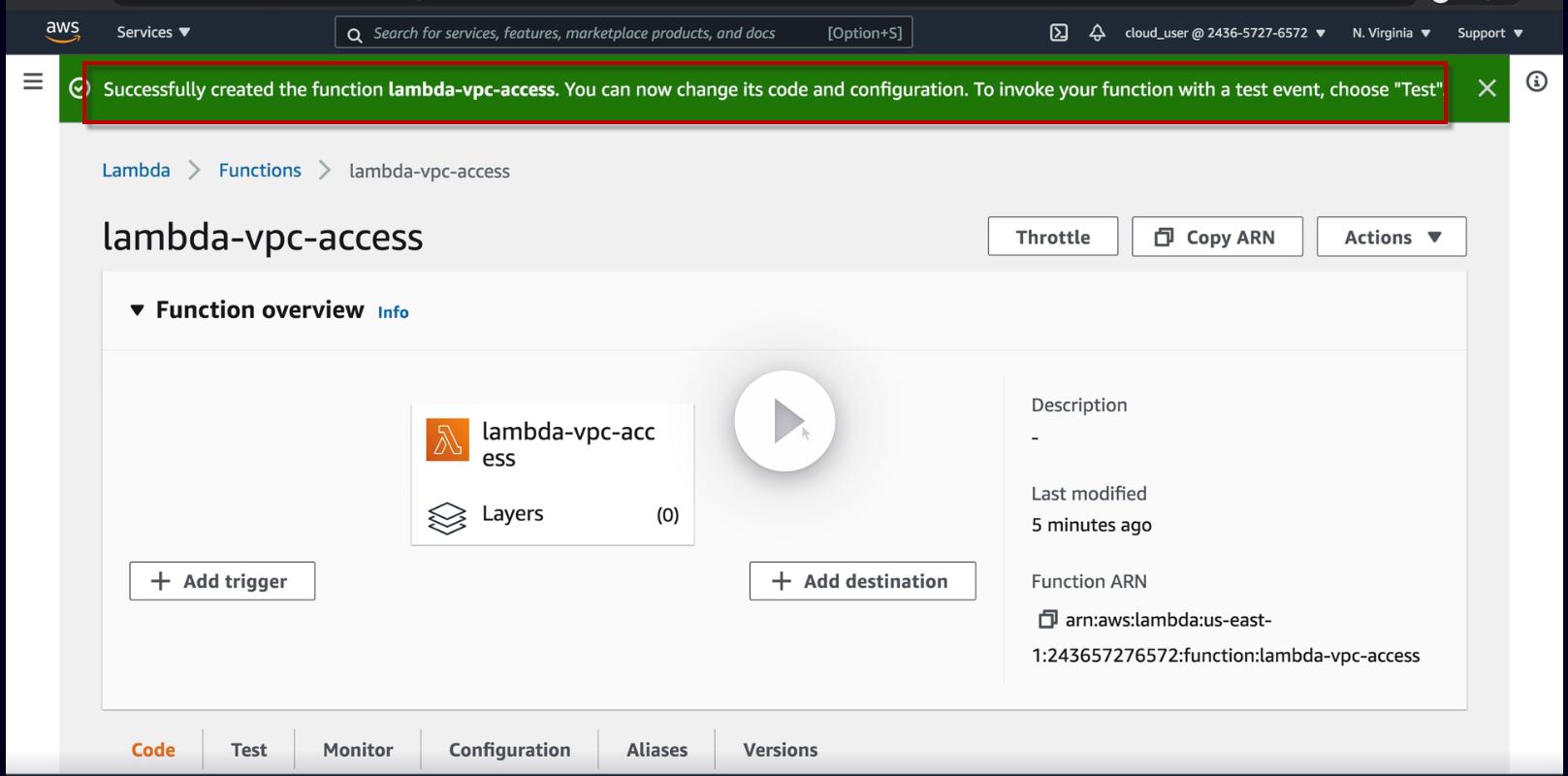Image resolution: width=1568 pixels, height=776 pixels.
Task: Click the Last modified label
Action: click(x=1089, y=494)
